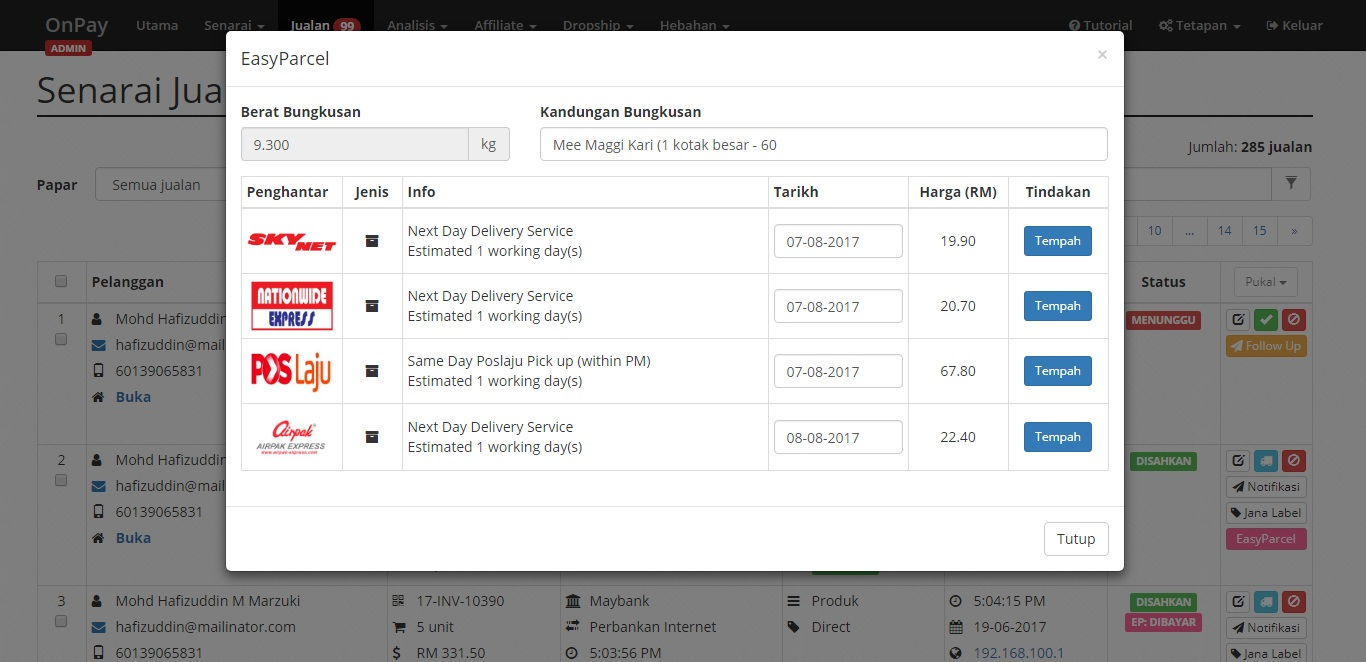Click Tempah for Skynet at 19.90

[x=1058, y=241]
